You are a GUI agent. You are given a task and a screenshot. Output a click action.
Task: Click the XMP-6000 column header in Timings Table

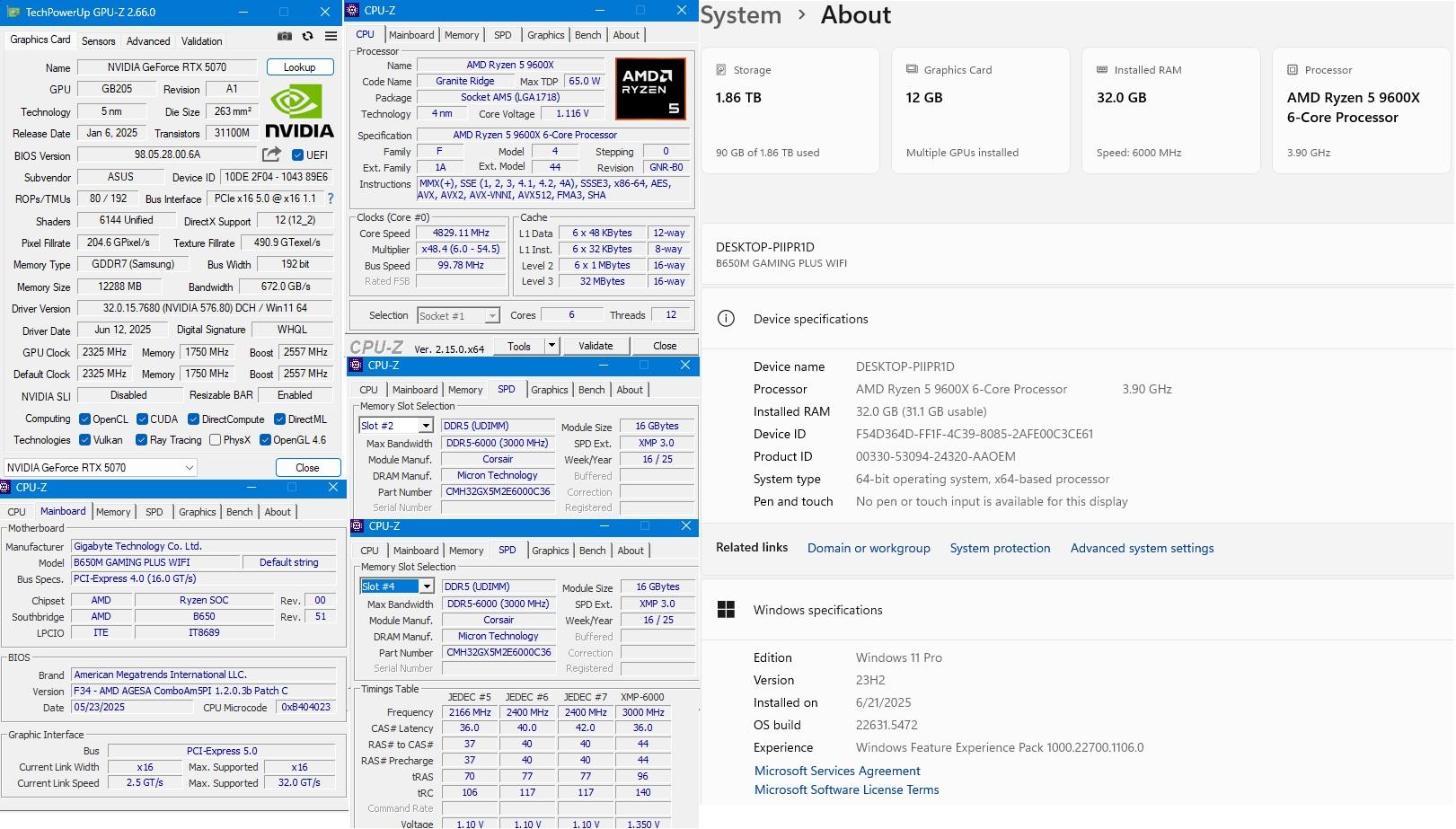[642, 697]
